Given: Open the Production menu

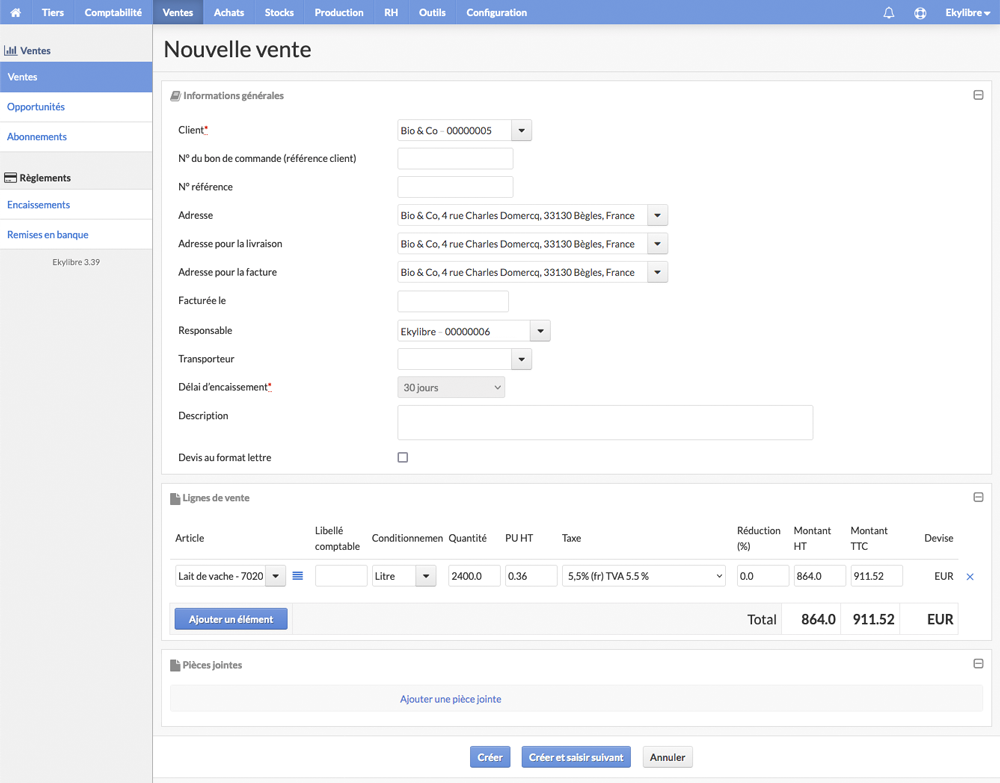Looking at the screenshot, I should coord(339,12).
